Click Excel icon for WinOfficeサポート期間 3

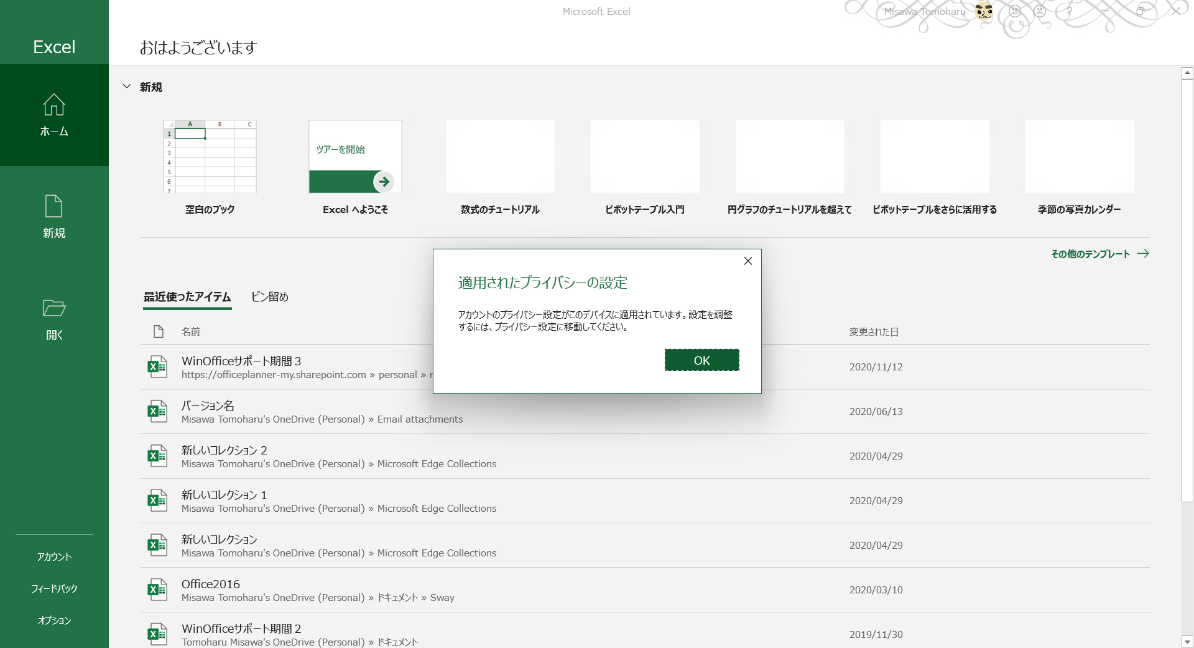pyautogui.click(x=157, y=367)
